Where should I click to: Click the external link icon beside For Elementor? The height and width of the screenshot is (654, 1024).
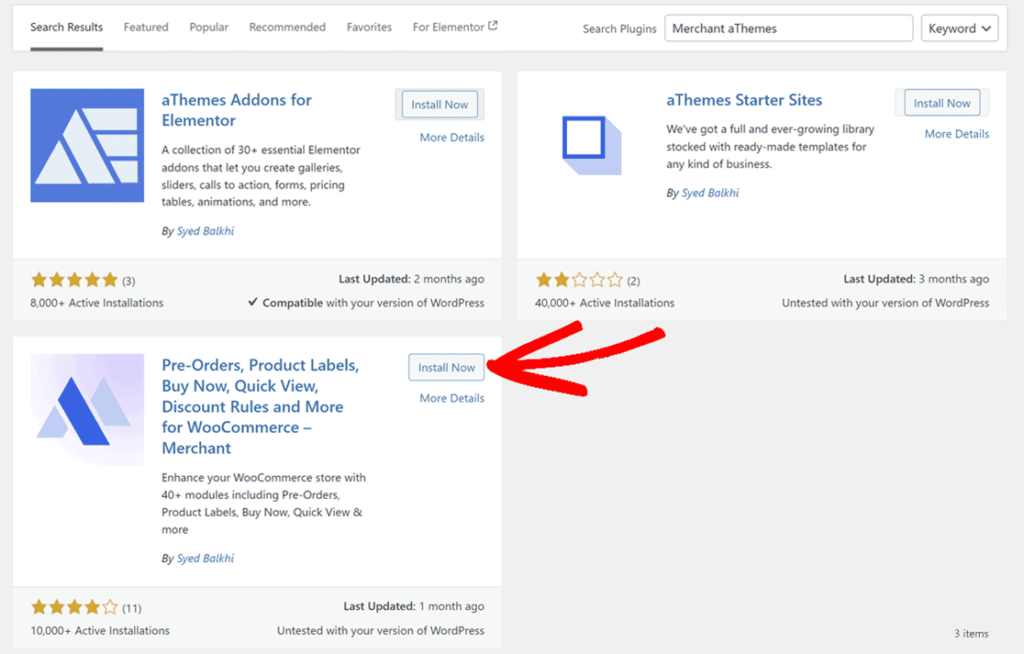tap(493, 26)
